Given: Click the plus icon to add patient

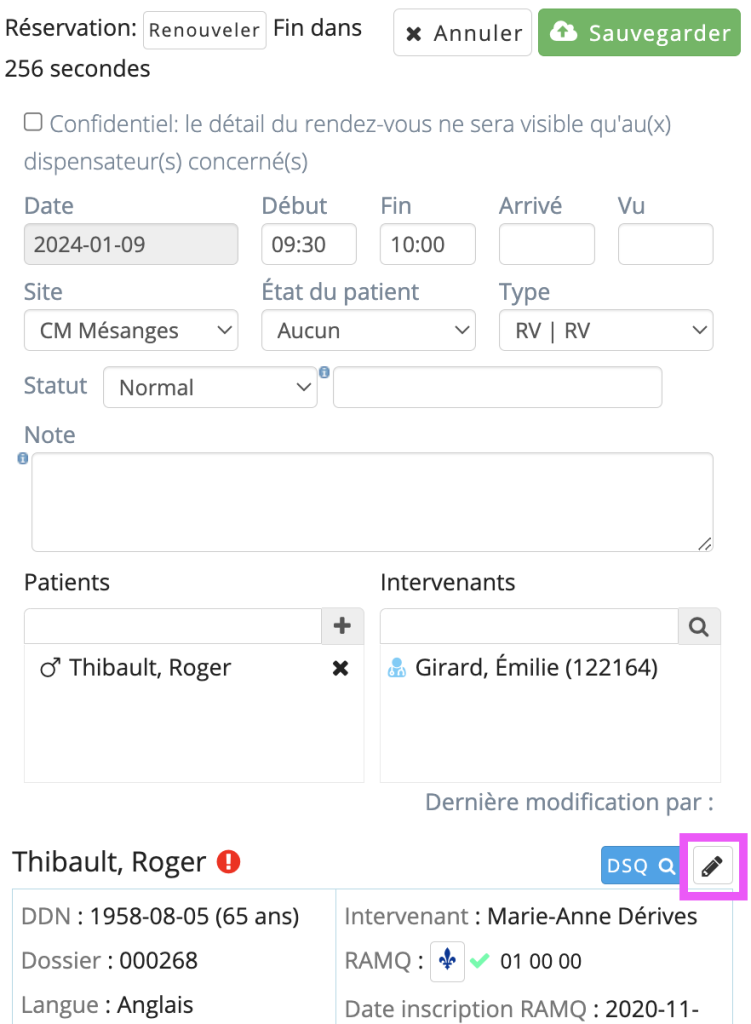Looking at the screenshot, I should pos(342,626).
